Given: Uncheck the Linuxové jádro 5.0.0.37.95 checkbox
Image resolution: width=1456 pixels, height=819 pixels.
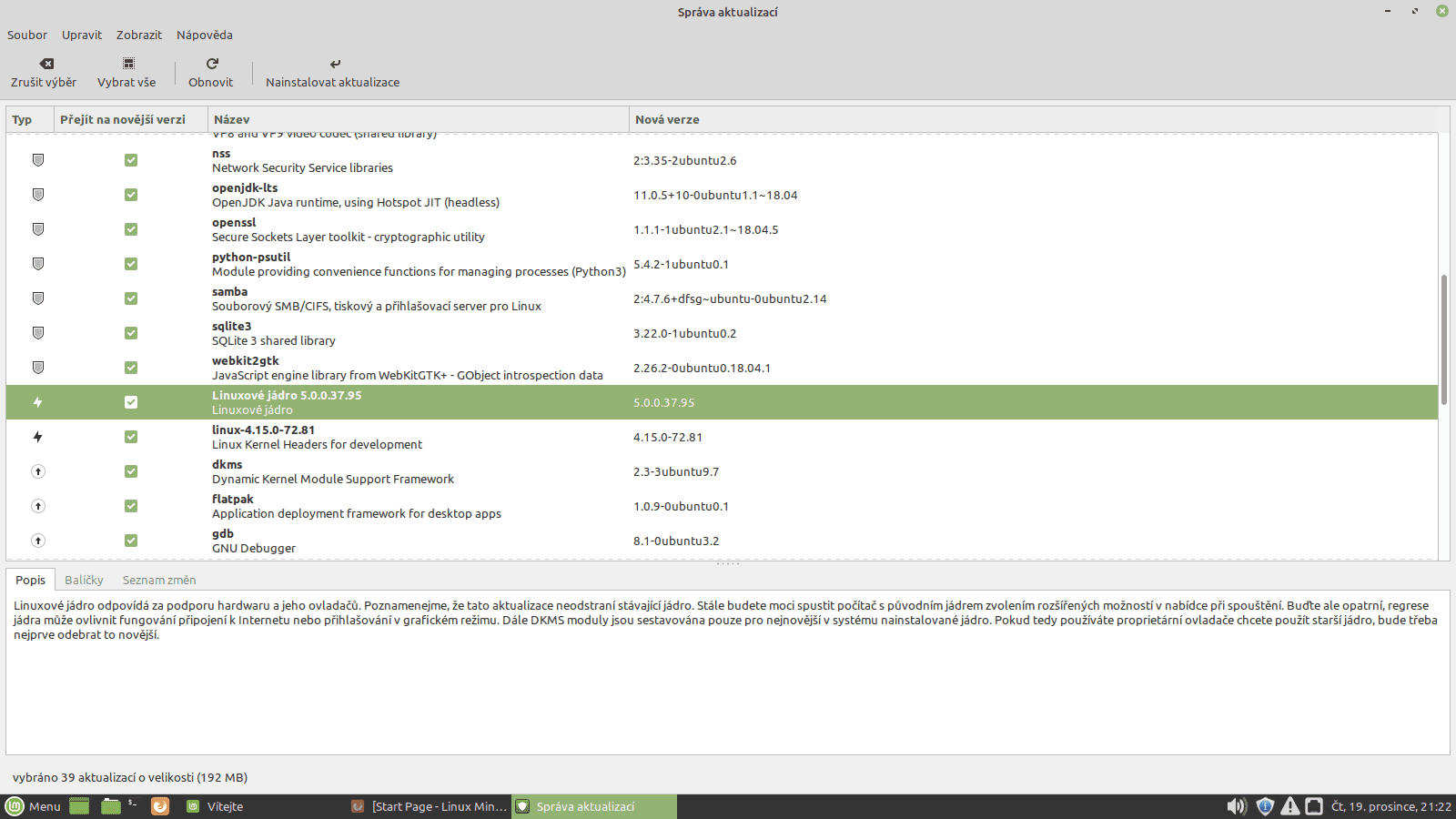Looking at the screenshot, I should point(131,401).
